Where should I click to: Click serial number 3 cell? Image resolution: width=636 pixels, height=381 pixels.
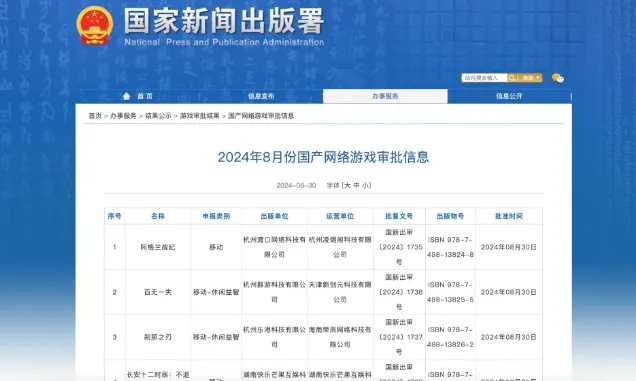114,337
